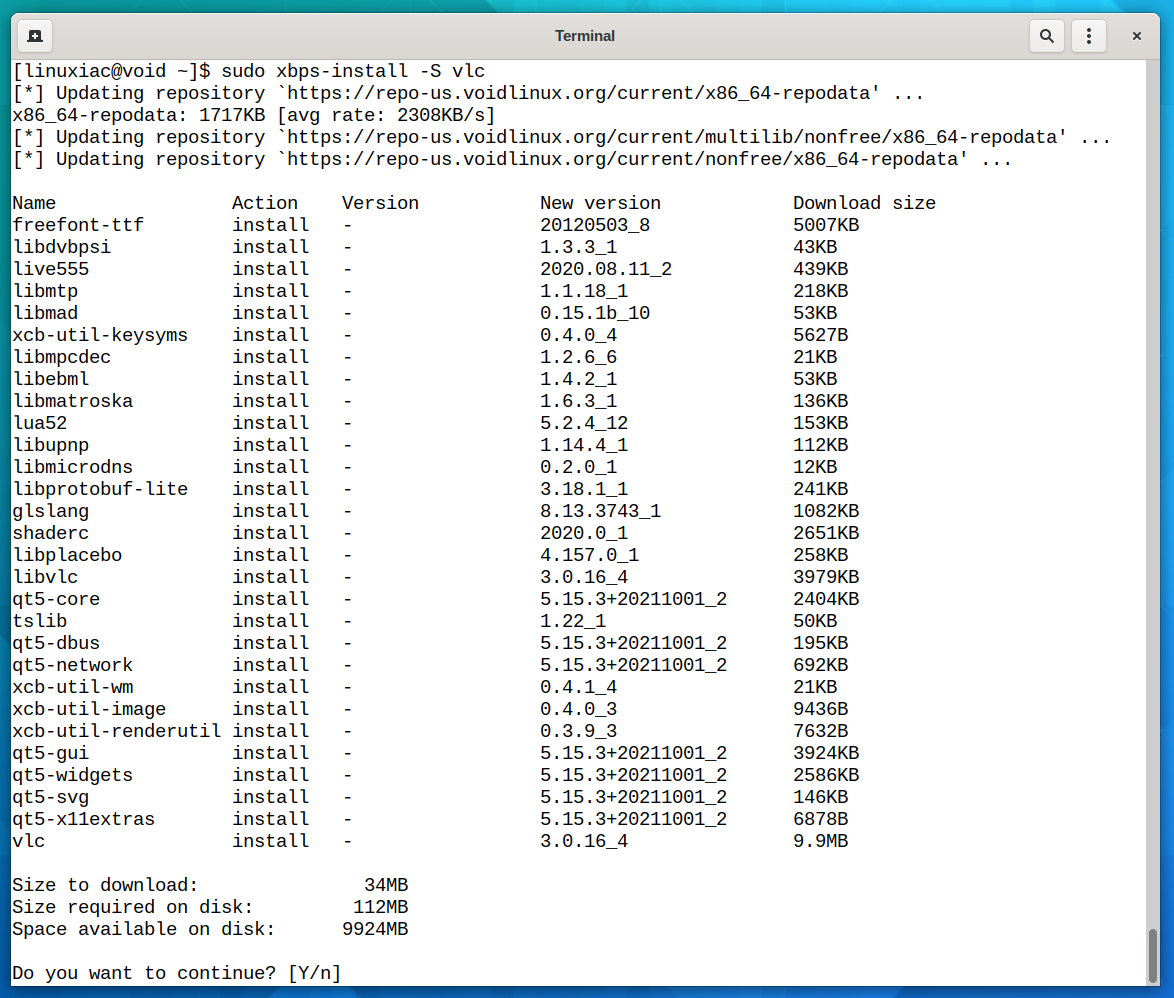Select the 'shaderc' package name
The height and width of the screenshot is (998, 1174).
pyautogui.click(x=51, y=533)
